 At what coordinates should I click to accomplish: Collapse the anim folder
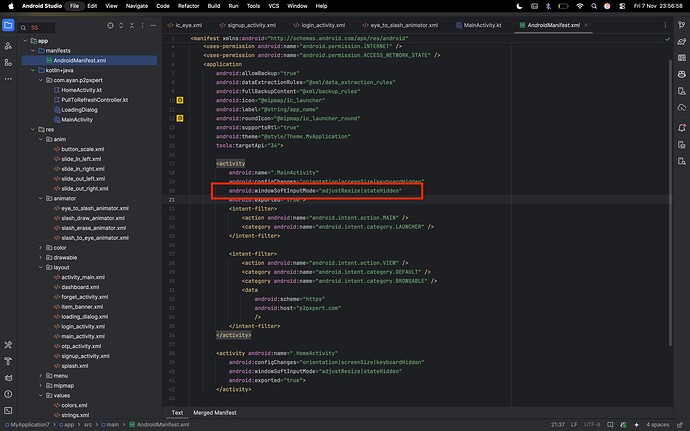40,139
